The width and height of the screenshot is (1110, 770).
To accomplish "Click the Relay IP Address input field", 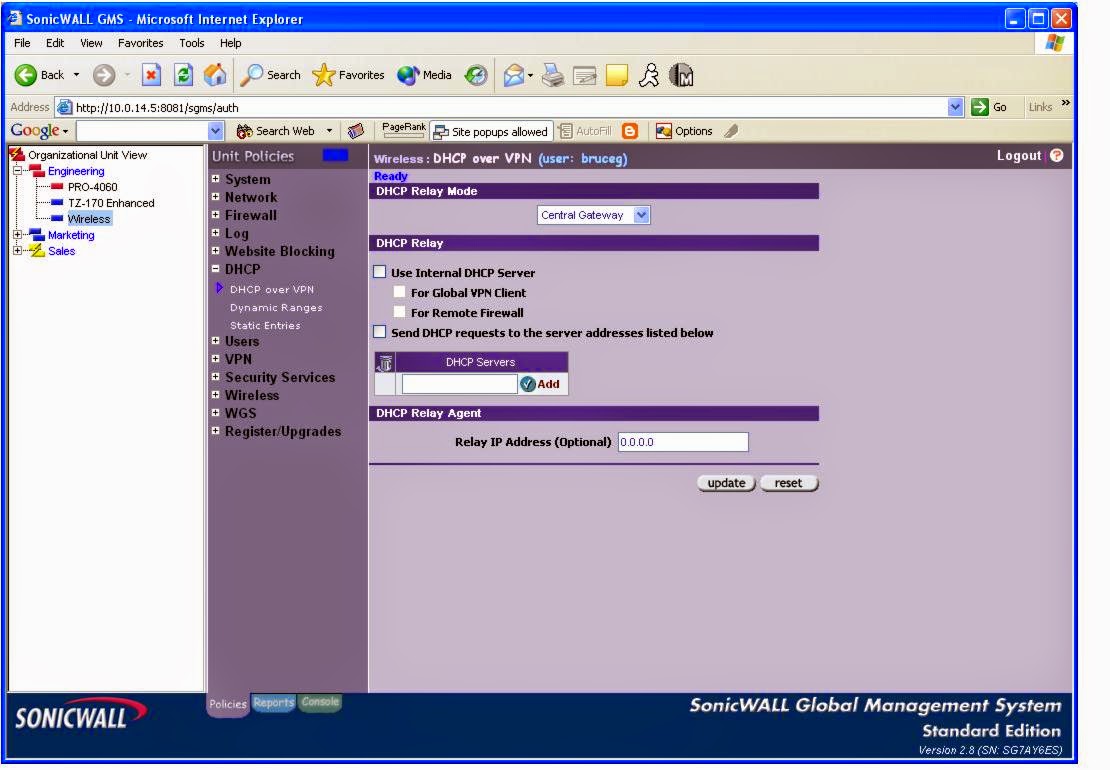I will click(x=683, y=442).
